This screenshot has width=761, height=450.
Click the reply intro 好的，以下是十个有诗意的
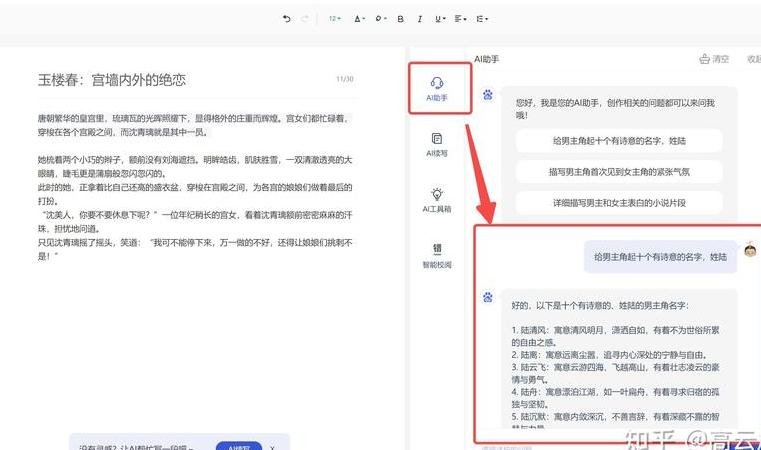pos(600,305)
